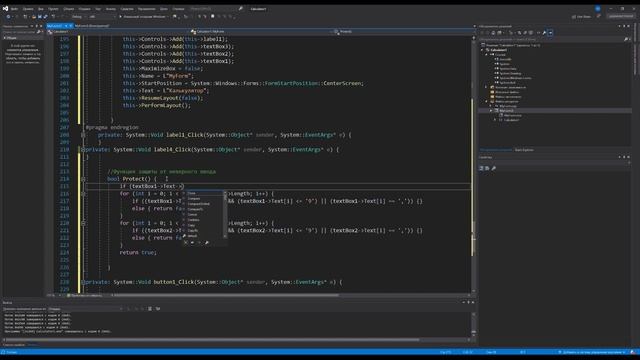Screen dimensions: 640x360
Task: Select mscorlib reference in Solution Explorer
Action: coord(505,59)
